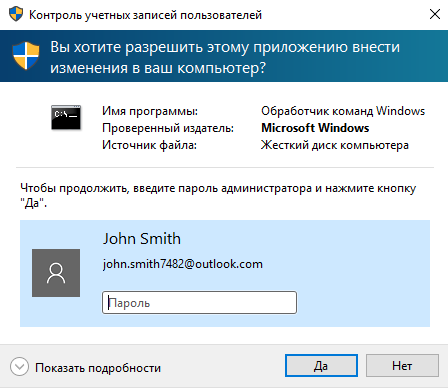Click the Показать подробности label

coord(98,368)
